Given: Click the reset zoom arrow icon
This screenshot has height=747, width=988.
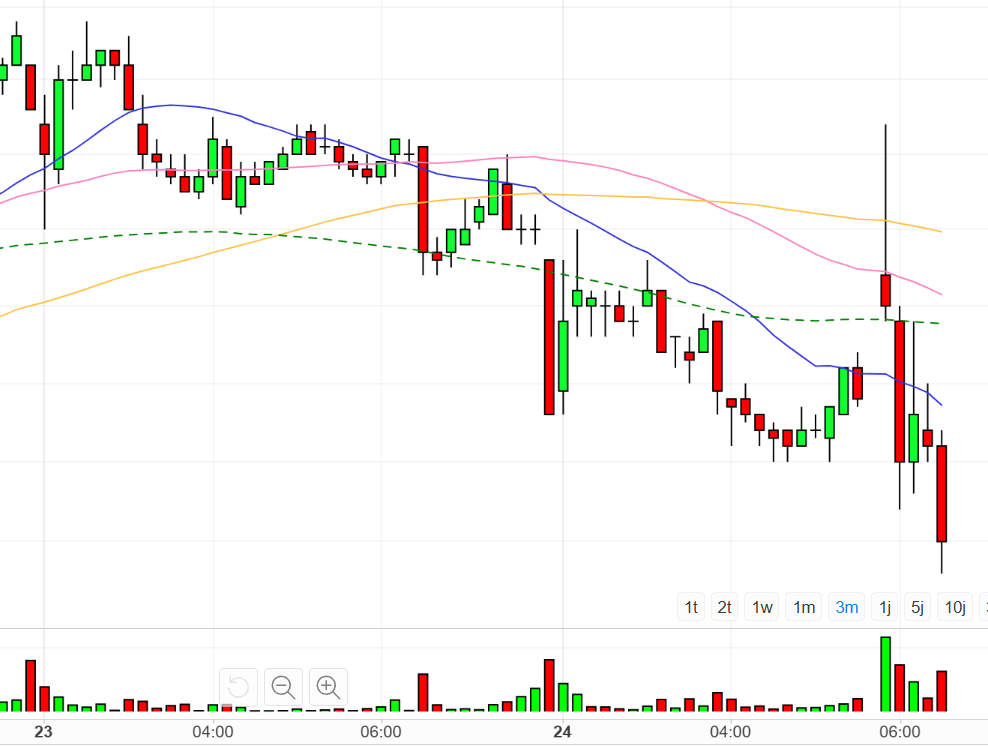Looking at the screenshot, I should click(238, 687).
